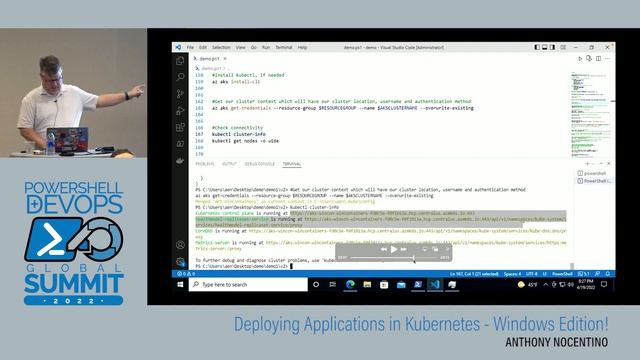The width and height of the screenshot is (640, 360).
Task: Click Ln 167, Col 1 in status bar
Action: [474, 274]
